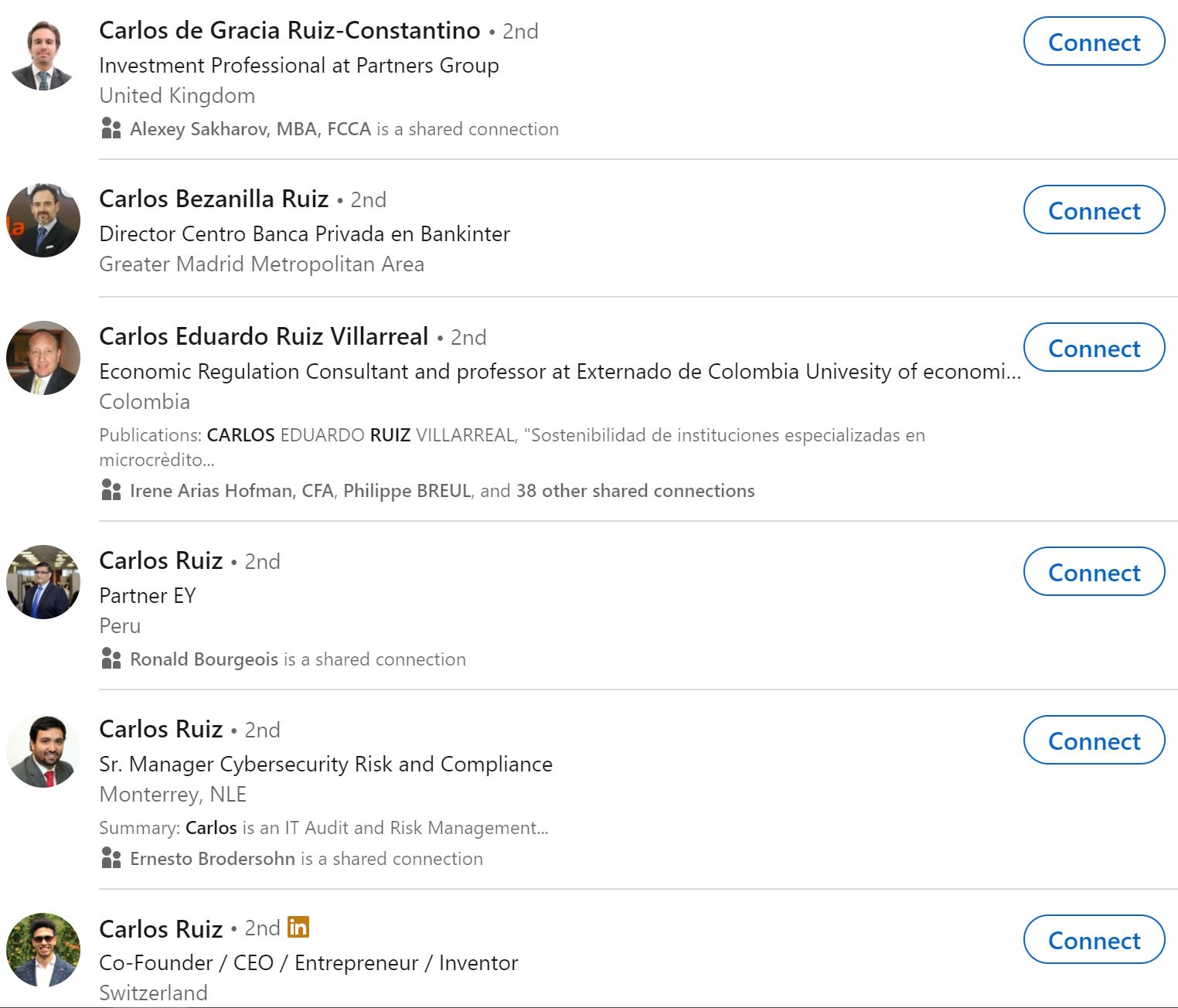Click shared connections icon beside Irene Arias Hofman
This screenshot has width=1178, height=1008.
point(111,490)
